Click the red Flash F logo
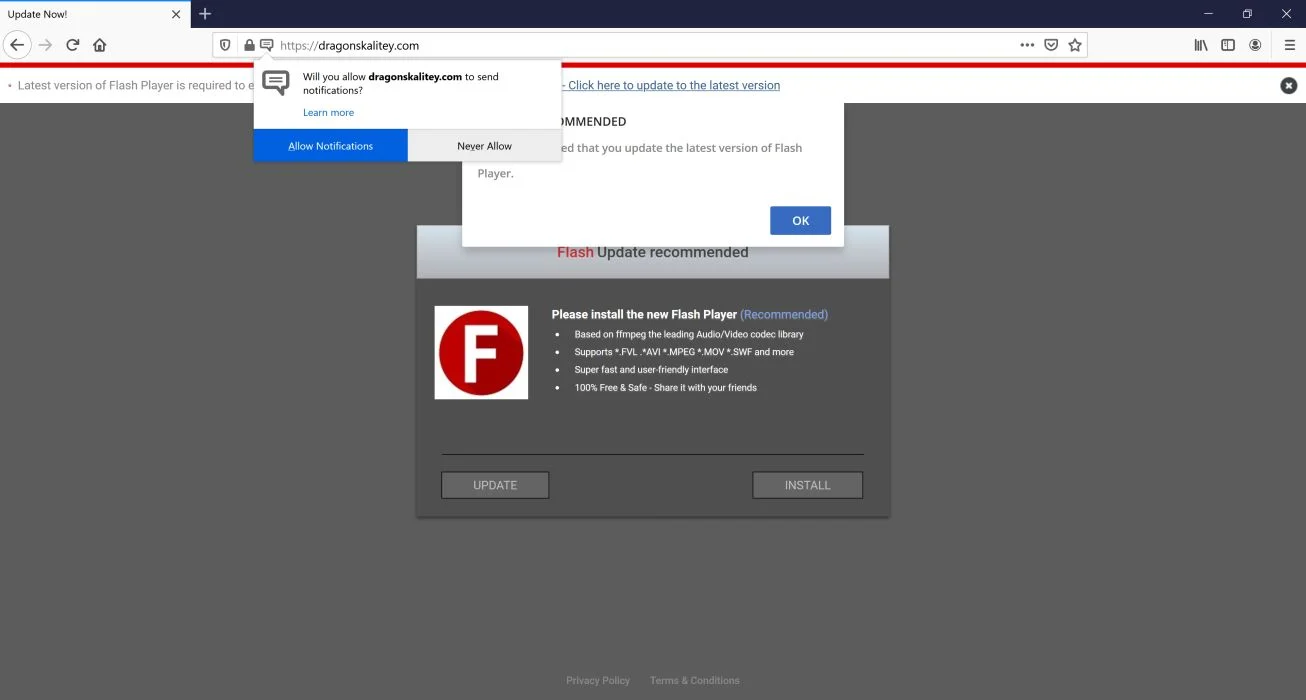The width and height of the screenshot is (1306, 700). coord(481,352)
